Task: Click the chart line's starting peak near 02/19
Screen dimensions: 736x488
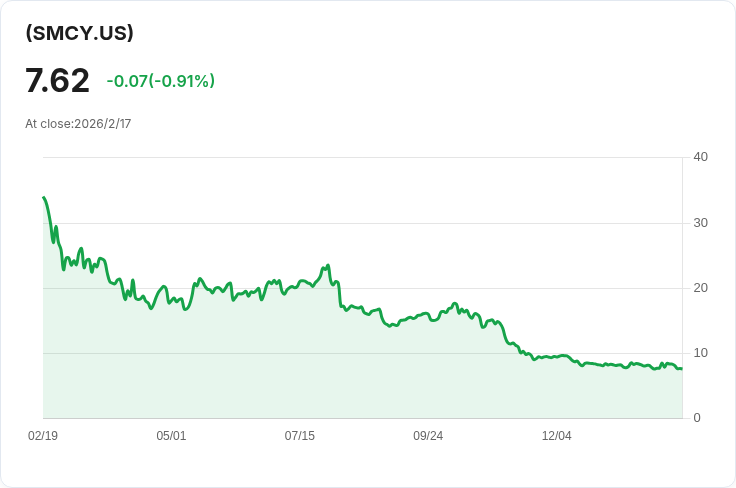Action: [44, 198]
